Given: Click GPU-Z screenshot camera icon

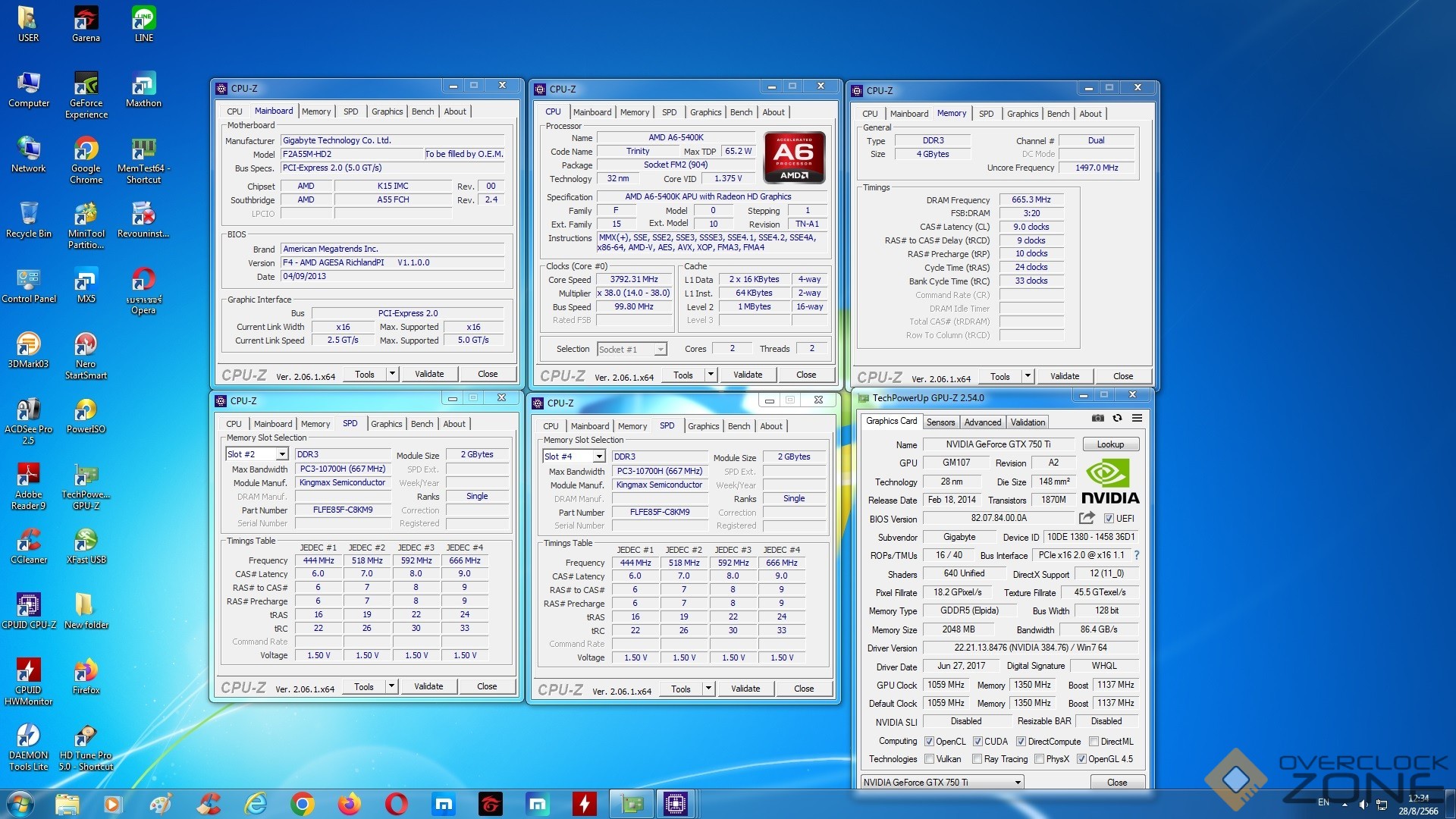Looking at the screenshot, I should [1097, 418].
